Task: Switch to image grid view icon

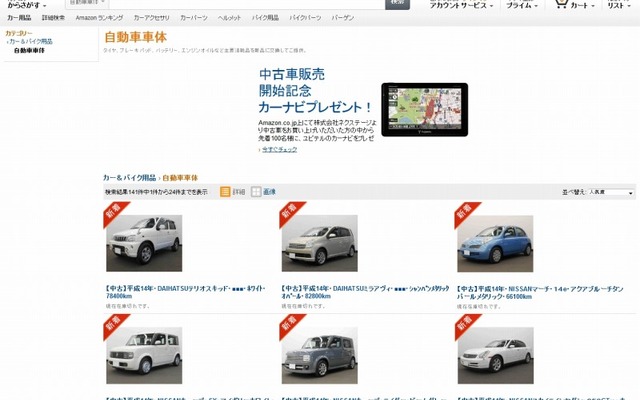Action: pyautogui.click(x=256, y=191)
